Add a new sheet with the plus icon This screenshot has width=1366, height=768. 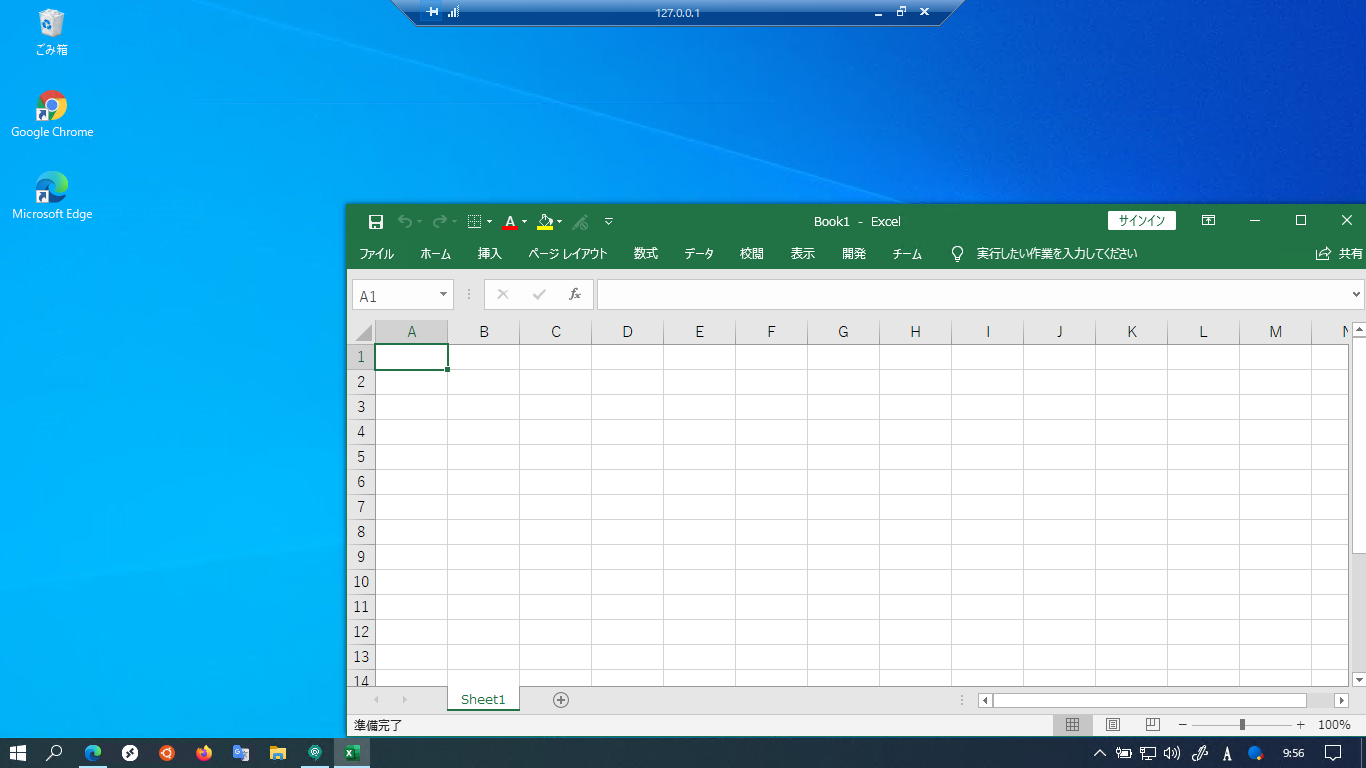561,700
